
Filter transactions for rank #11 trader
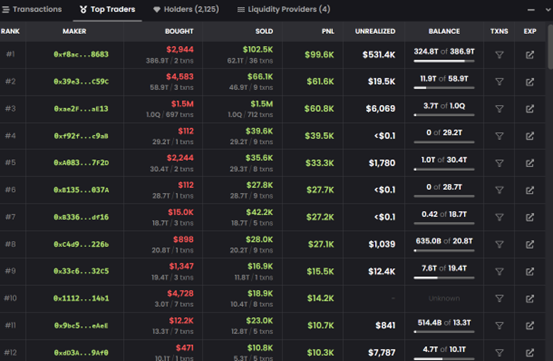click(x=499, y=325)
